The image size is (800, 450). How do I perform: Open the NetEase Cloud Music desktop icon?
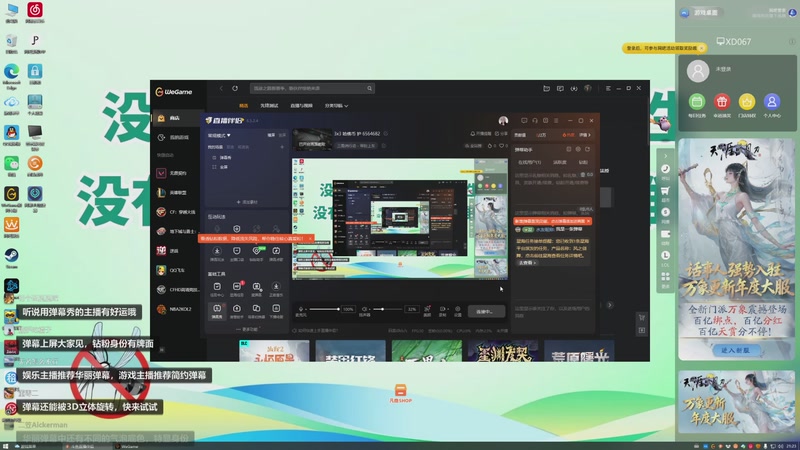click(x=35, y=10)
